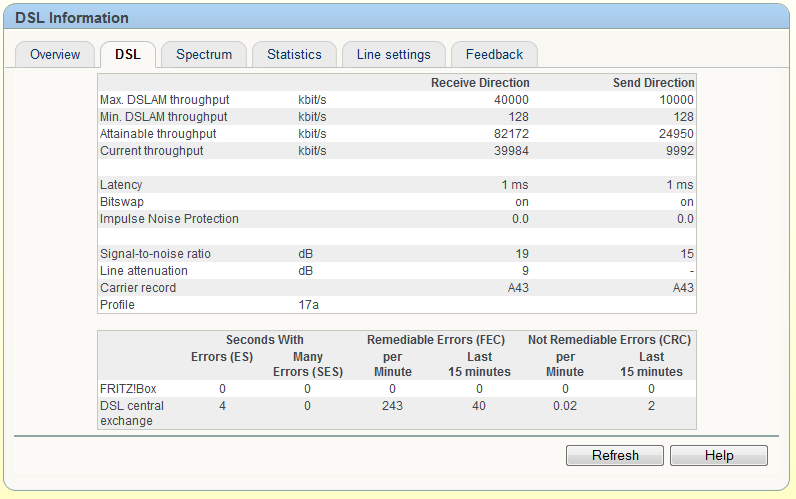Click the Current throughput send value 9992
This screenshot has width=796, height=499.
(x=680, y=151)
